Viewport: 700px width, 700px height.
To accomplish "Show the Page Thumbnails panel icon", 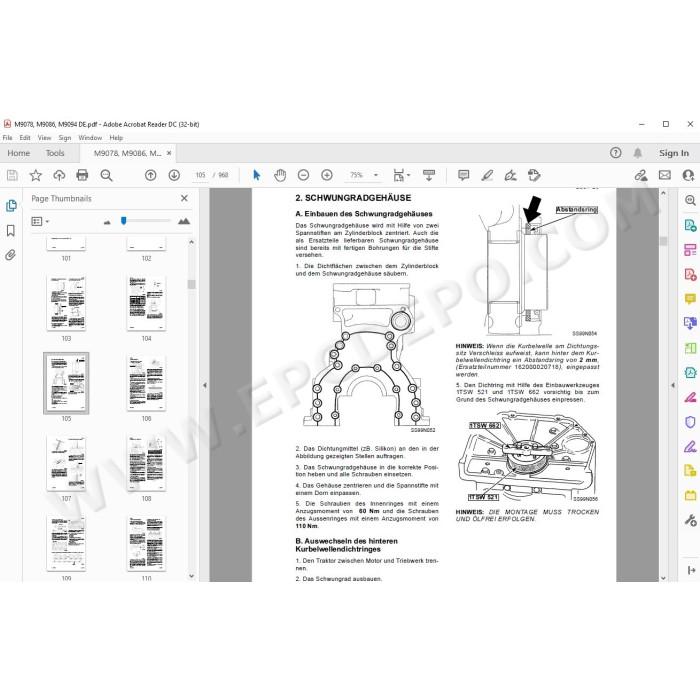I will pyautogui.click(x=11, y=205).
